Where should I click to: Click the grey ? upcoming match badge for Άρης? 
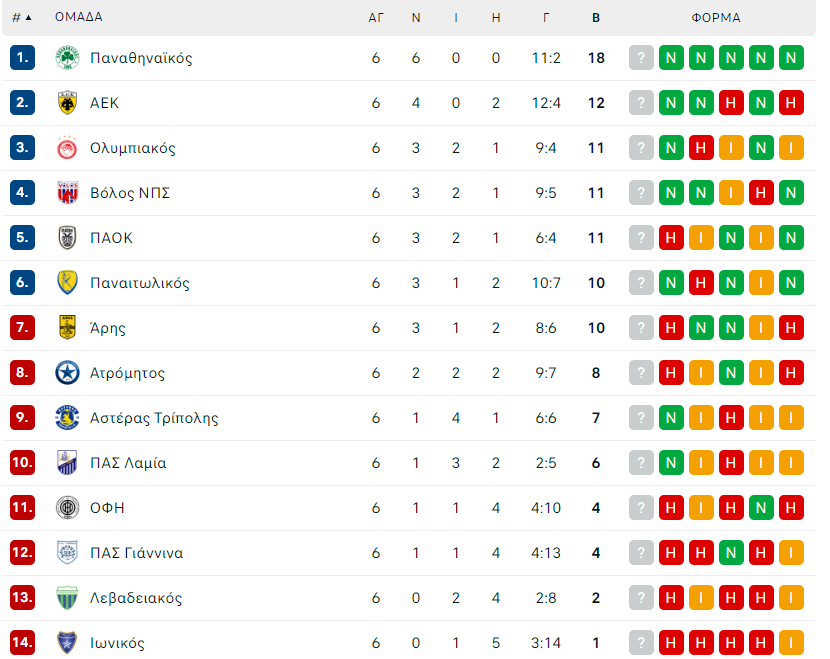tap(641, 328)
